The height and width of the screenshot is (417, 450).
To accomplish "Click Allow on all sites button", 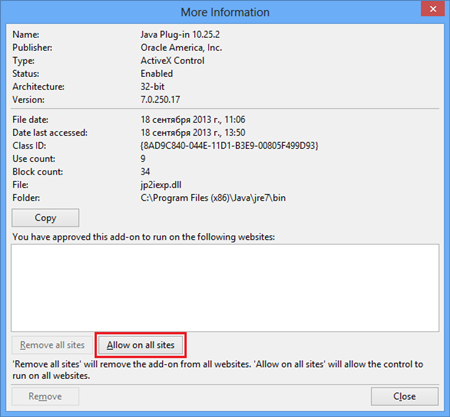I will click(140, 345).
